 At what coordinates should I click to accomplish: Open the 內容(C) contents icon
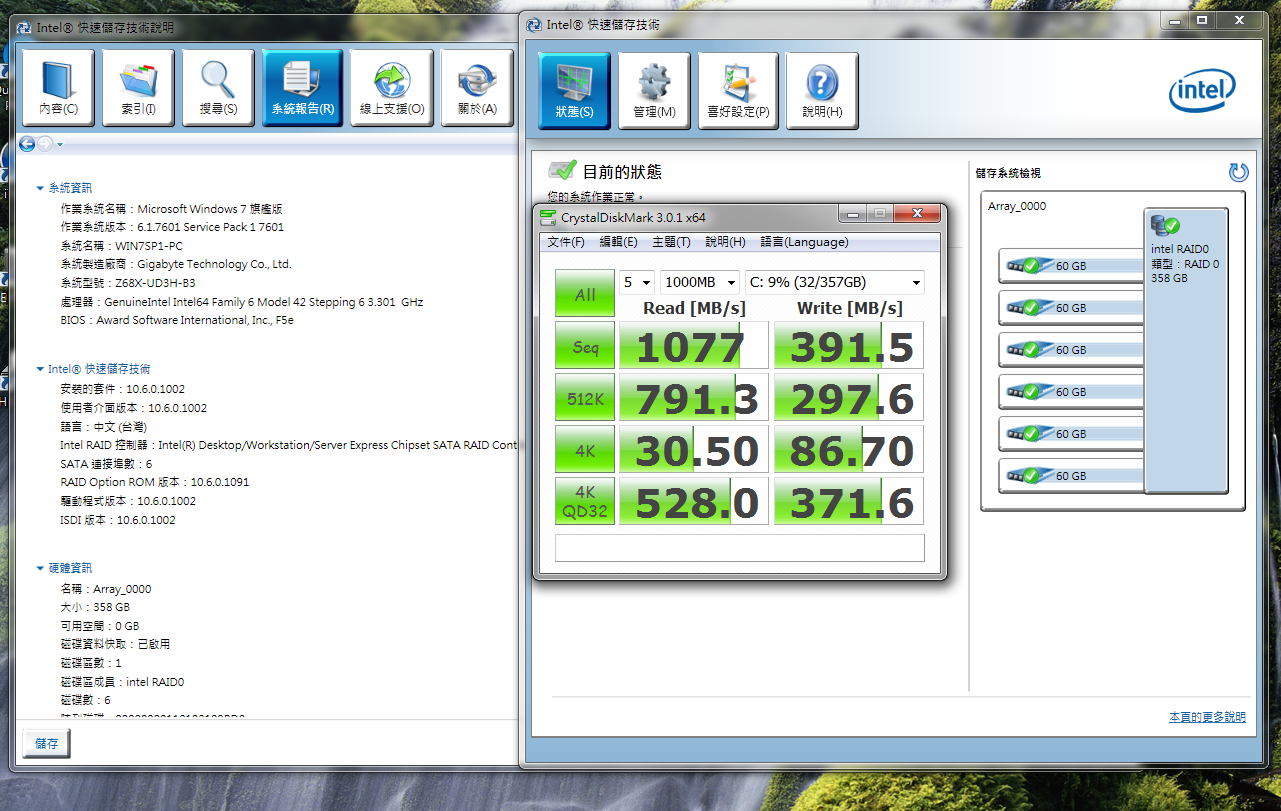58,88
